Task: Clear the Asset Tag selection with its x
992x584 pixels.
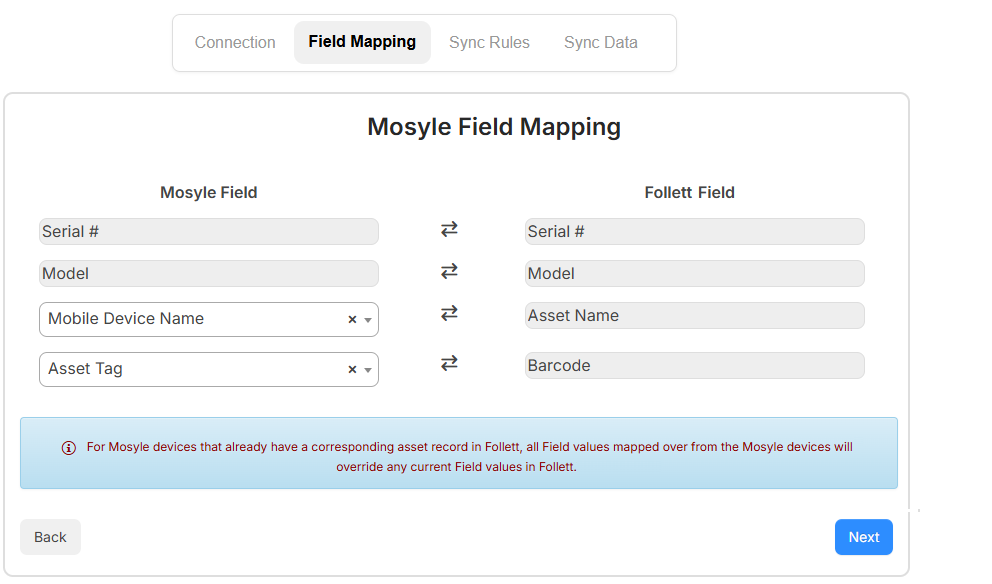Action: coord(352,369)
